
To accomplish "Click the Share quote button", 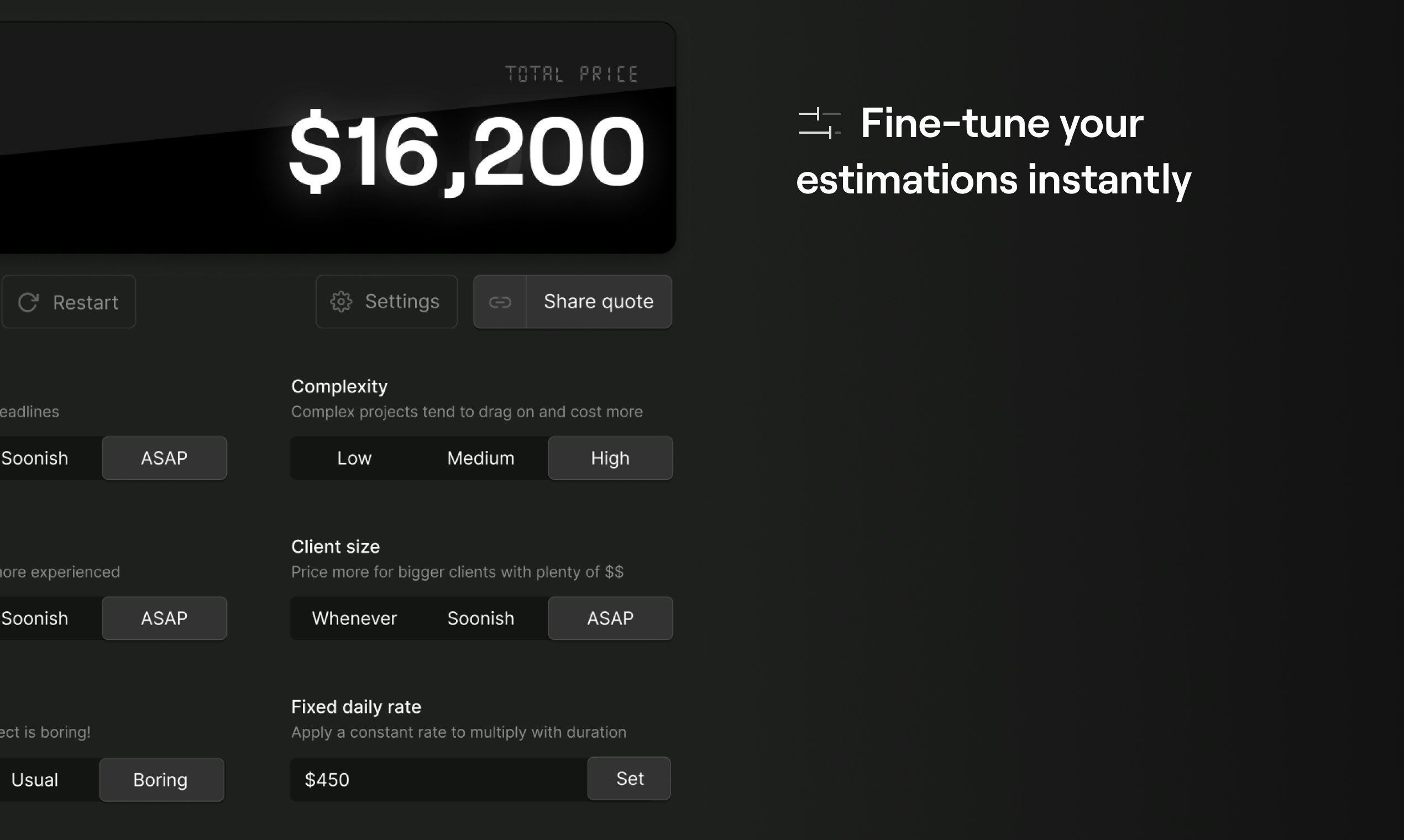I will click(599, 302).
